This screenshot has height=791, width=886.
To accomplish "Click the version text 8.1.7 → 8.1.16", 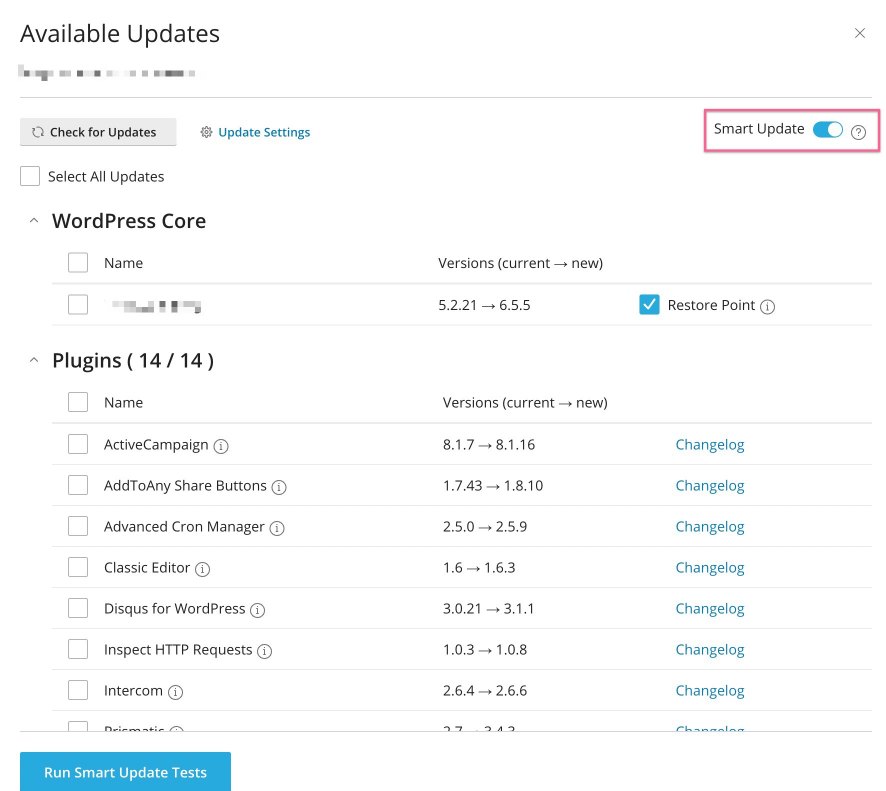I will [x=489, y=445].
